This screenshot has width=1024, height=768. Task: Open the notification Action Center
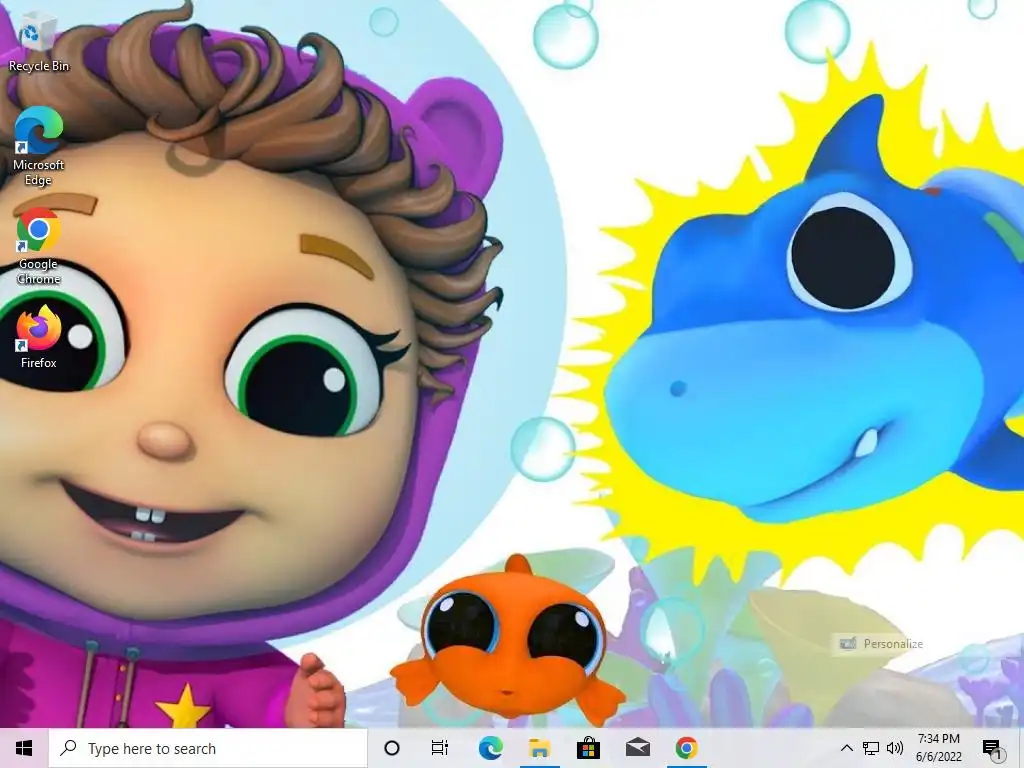click(x=992, y=748)
